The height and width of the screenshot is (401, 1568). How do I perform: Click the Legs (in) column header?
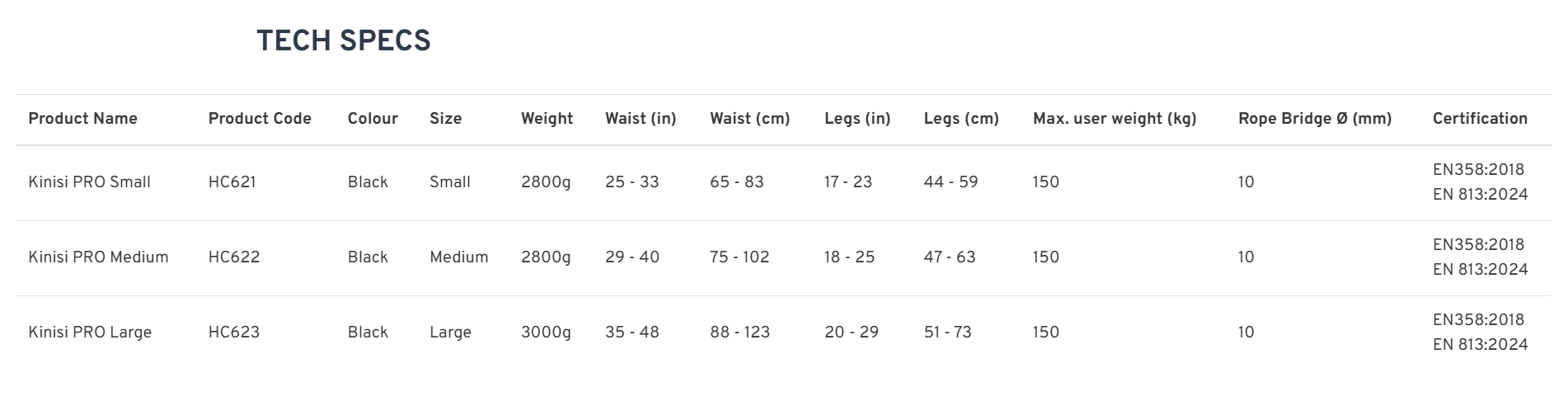click(x=857, y=119)
